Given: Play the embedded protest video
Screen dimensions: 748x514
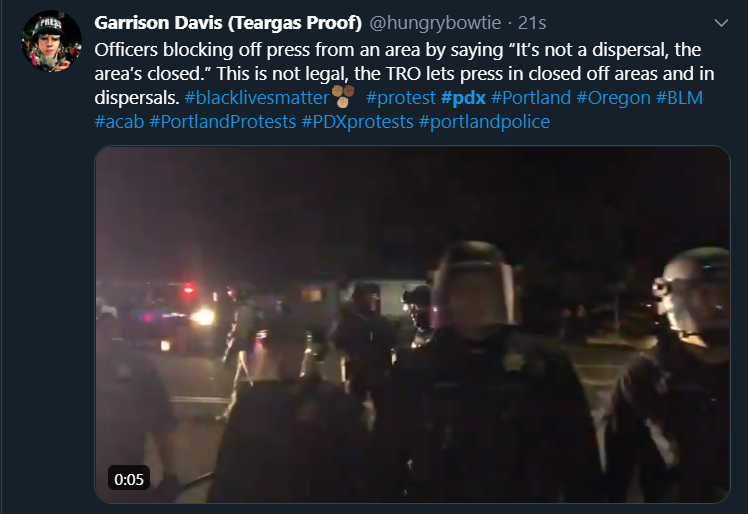Looking at the screenshot, I should tap(412, 324).
